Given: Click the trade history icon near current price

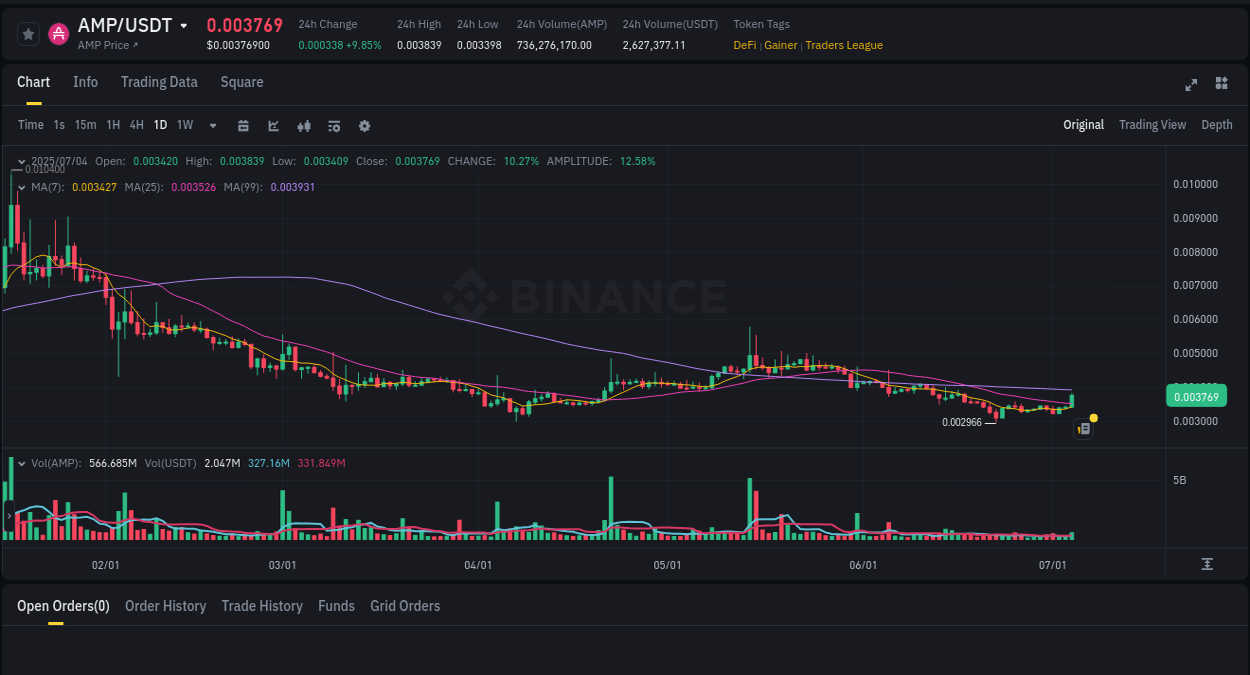Looking at the screenshot, I should (x=1083, y=428).
